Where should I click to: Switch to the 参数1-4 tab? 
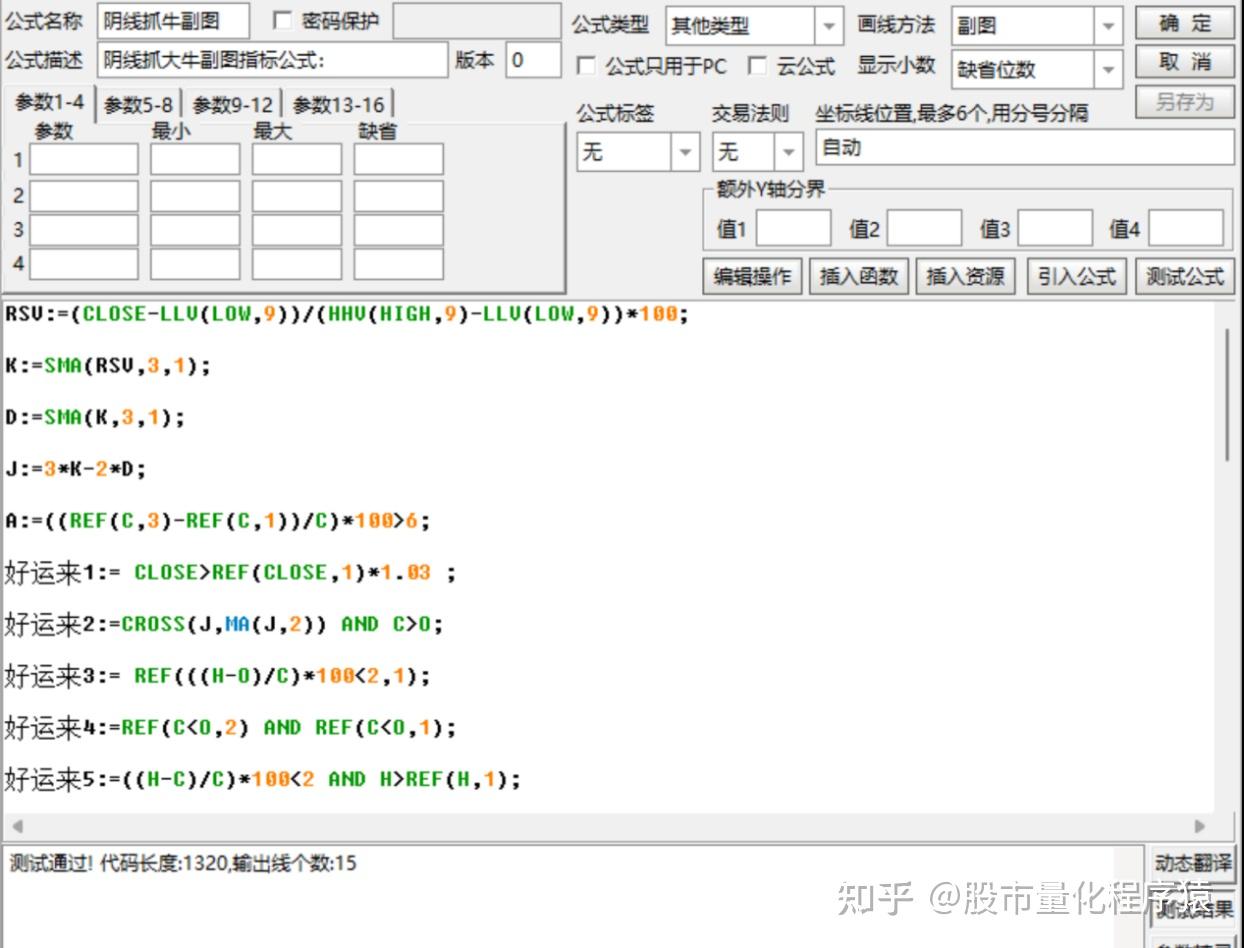coord(49,103)
